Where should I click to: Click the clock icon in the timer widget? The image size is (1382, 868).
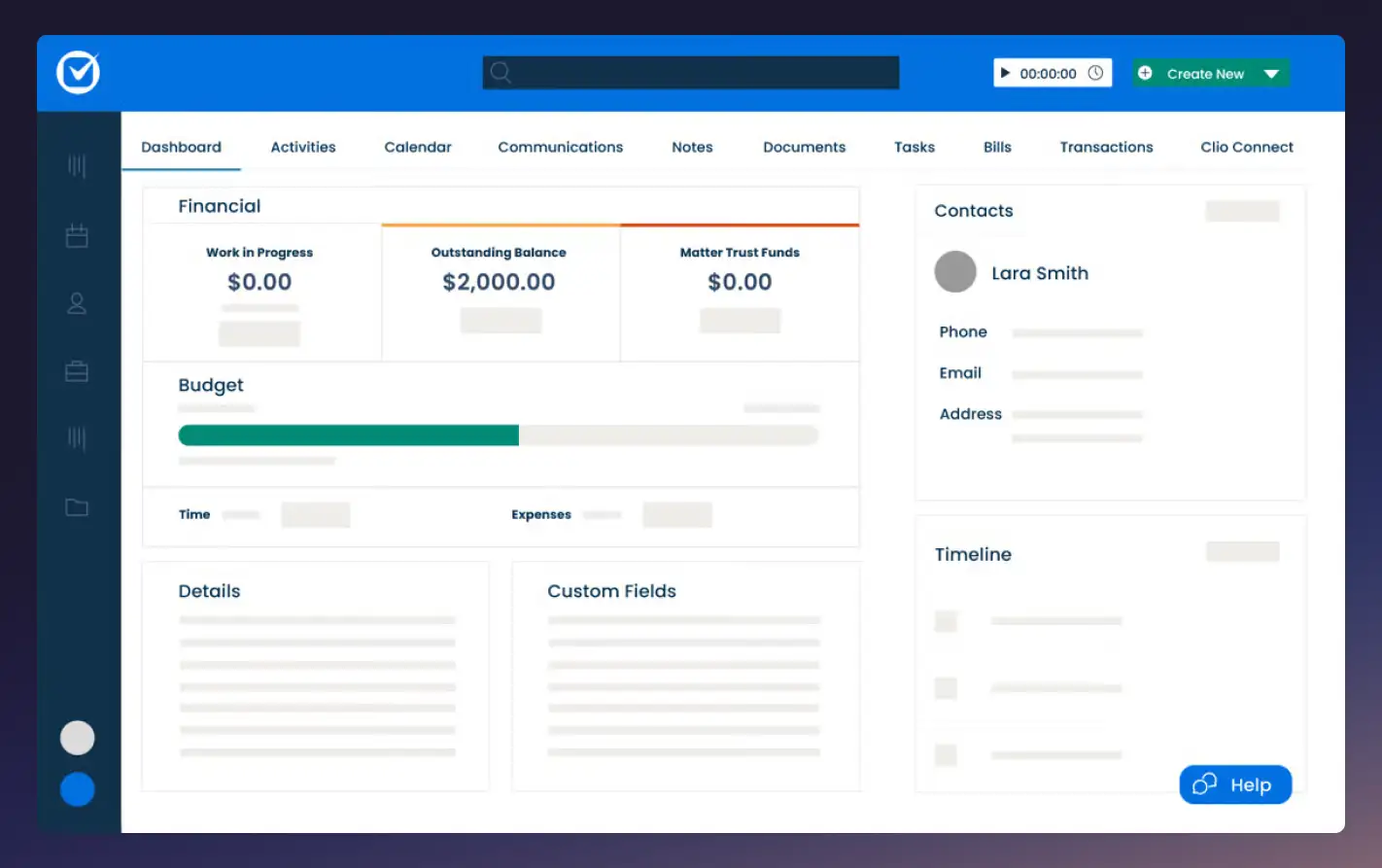coord(1096,72)
